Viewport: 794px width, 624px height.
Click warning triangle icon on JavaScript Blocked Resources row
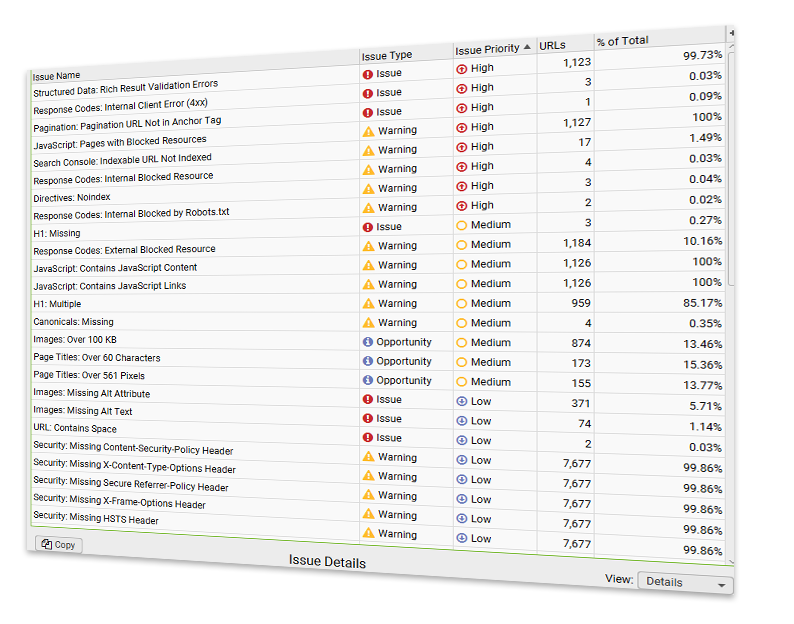(x=368, y=131)
